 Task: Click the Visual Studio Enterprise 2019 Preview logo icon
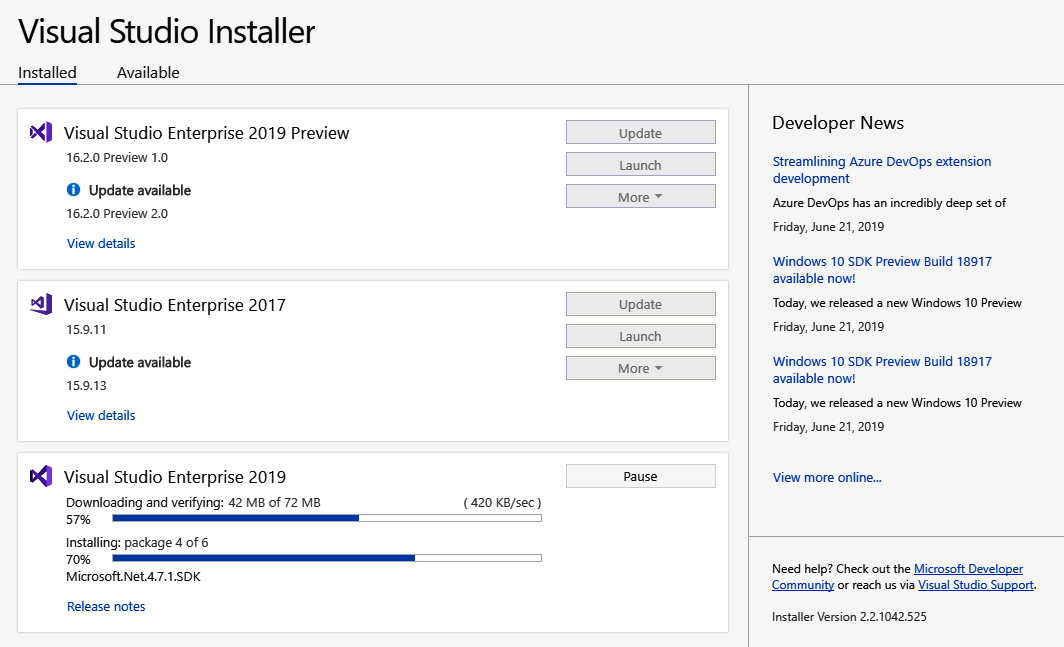point(41,132)
